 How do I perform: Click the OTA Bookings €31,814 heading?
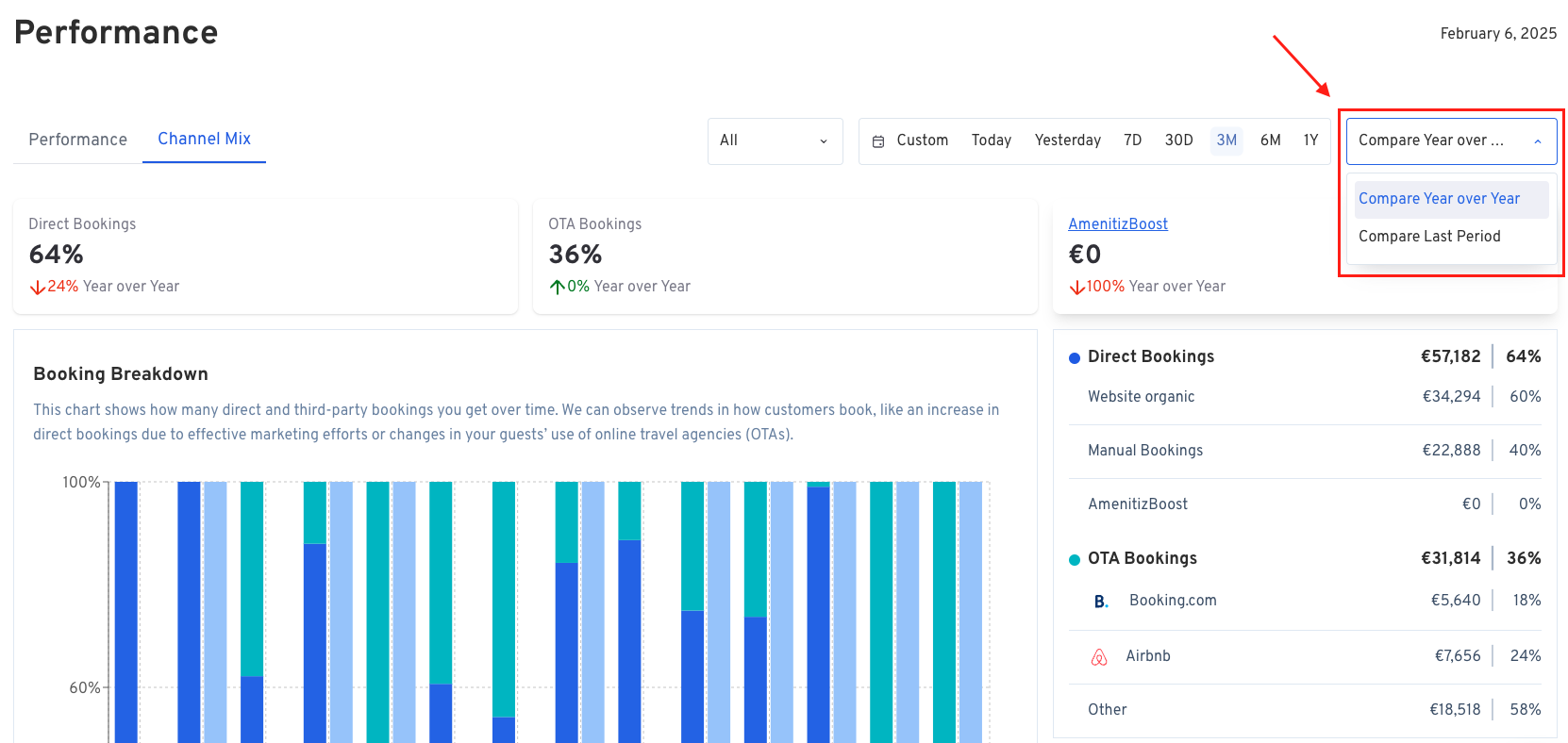[x=1305, y=558]
